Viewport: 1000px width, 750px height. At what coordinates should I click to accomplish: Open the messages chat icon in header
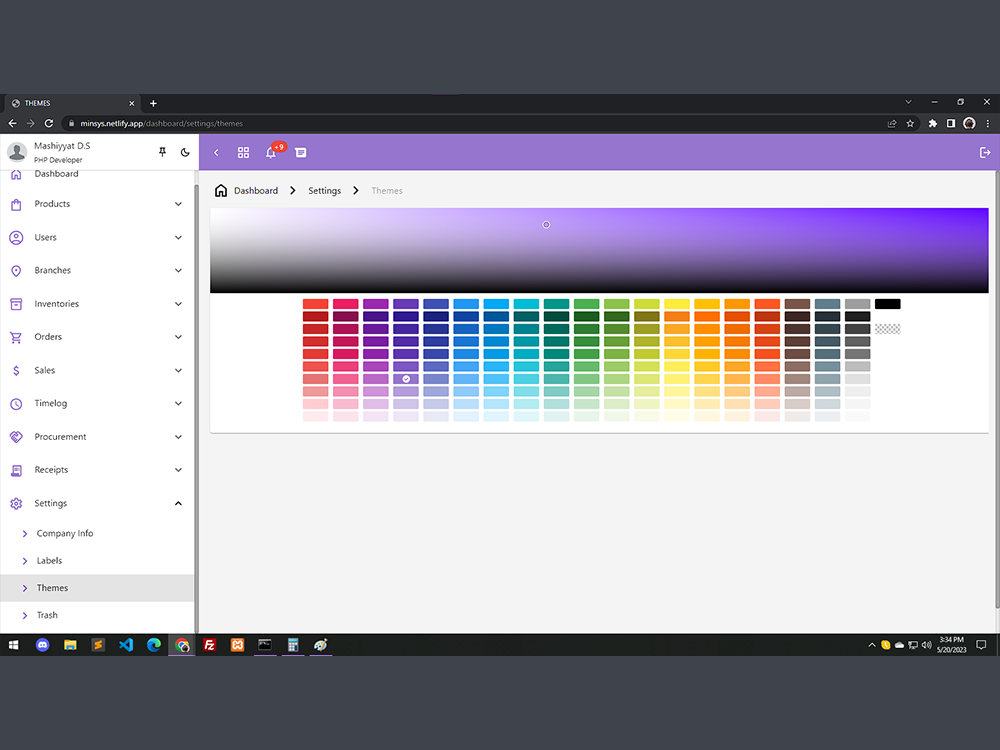click(300, 152)
